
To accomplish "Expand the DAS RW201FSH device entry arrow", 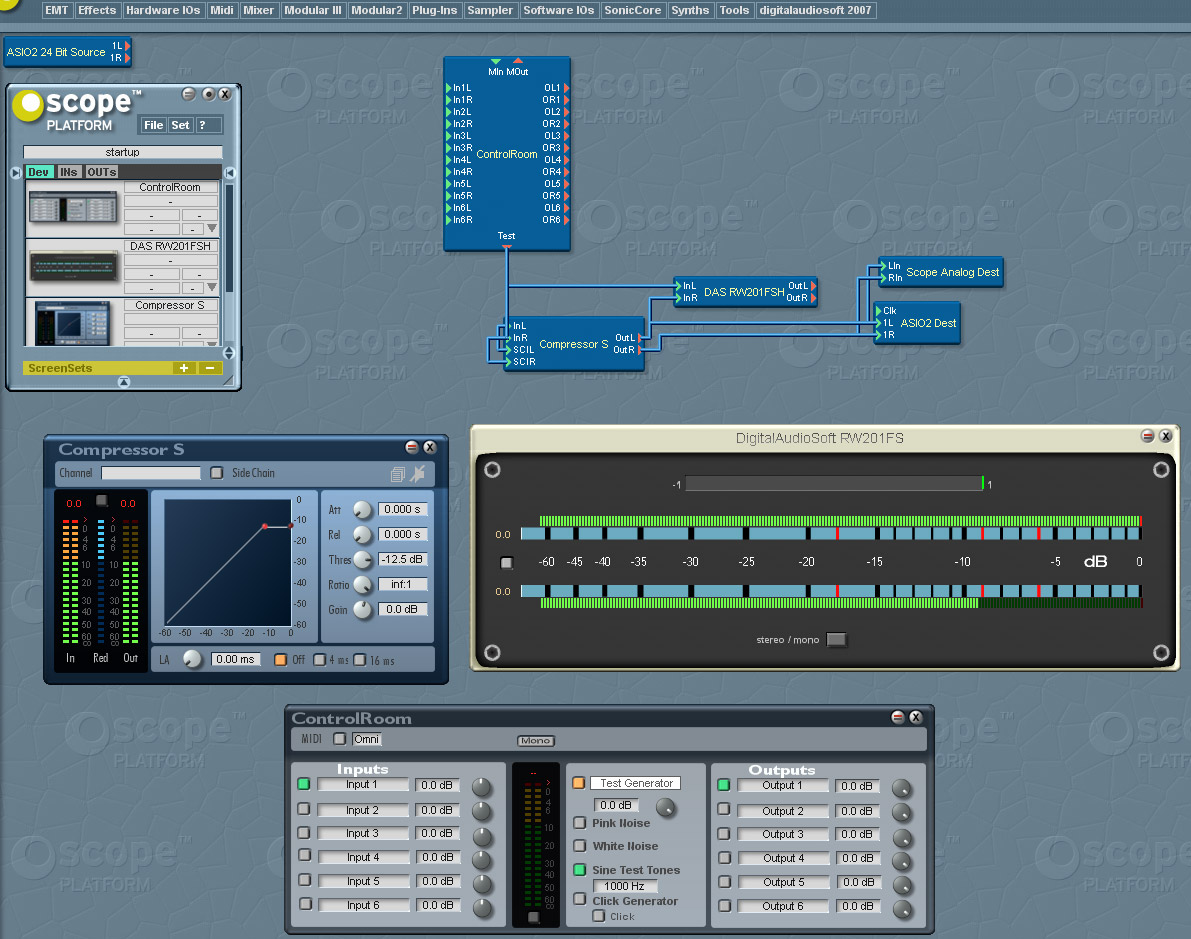I will click(x=212, y=287).
